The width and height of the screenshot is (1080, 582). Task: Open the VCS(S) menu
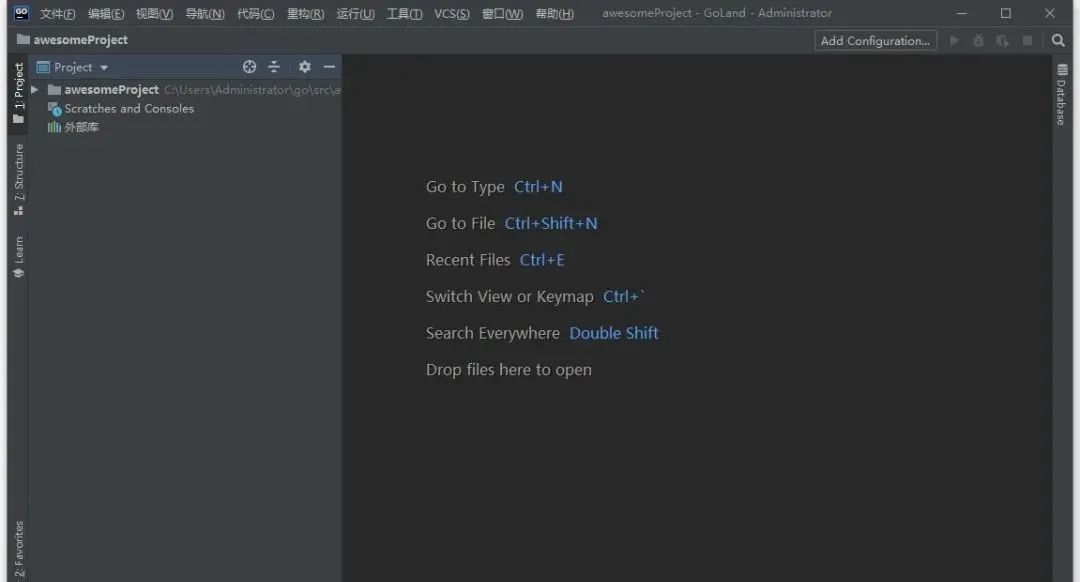[x=451, y=13]
